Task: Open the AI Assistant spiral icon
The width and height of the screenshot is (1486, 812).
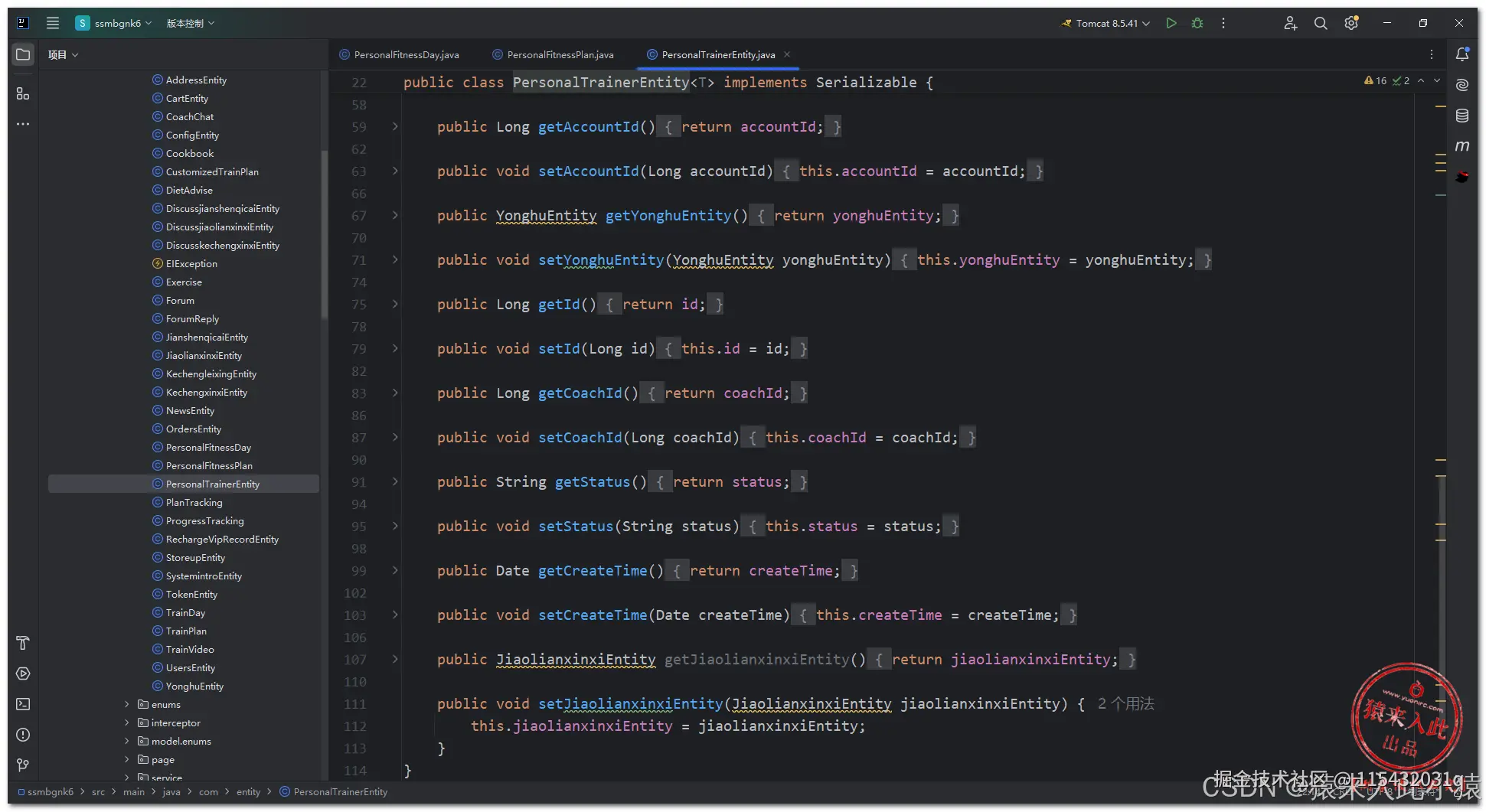Action: pos(1462,85)
